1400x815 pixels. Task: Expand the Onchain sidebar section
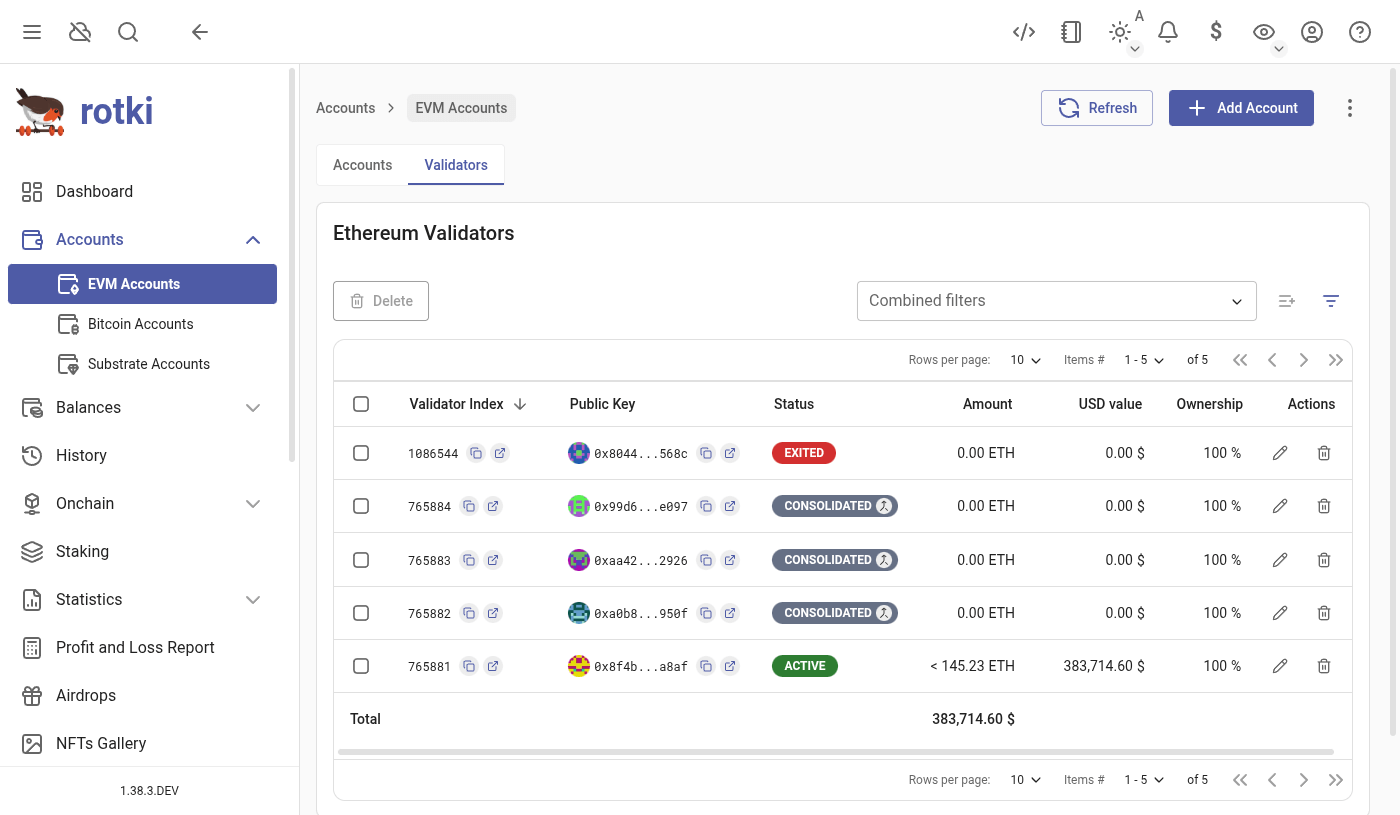[x=253, y=504]
